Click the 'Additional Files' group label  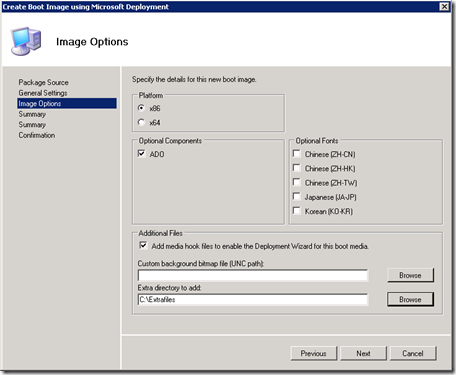point(161,233)
